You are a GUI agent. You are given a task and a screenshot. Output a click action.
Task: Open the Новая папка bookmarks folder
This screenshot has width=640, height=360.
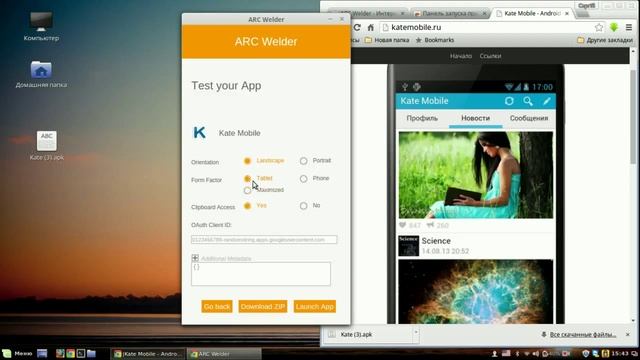point(387,40)
